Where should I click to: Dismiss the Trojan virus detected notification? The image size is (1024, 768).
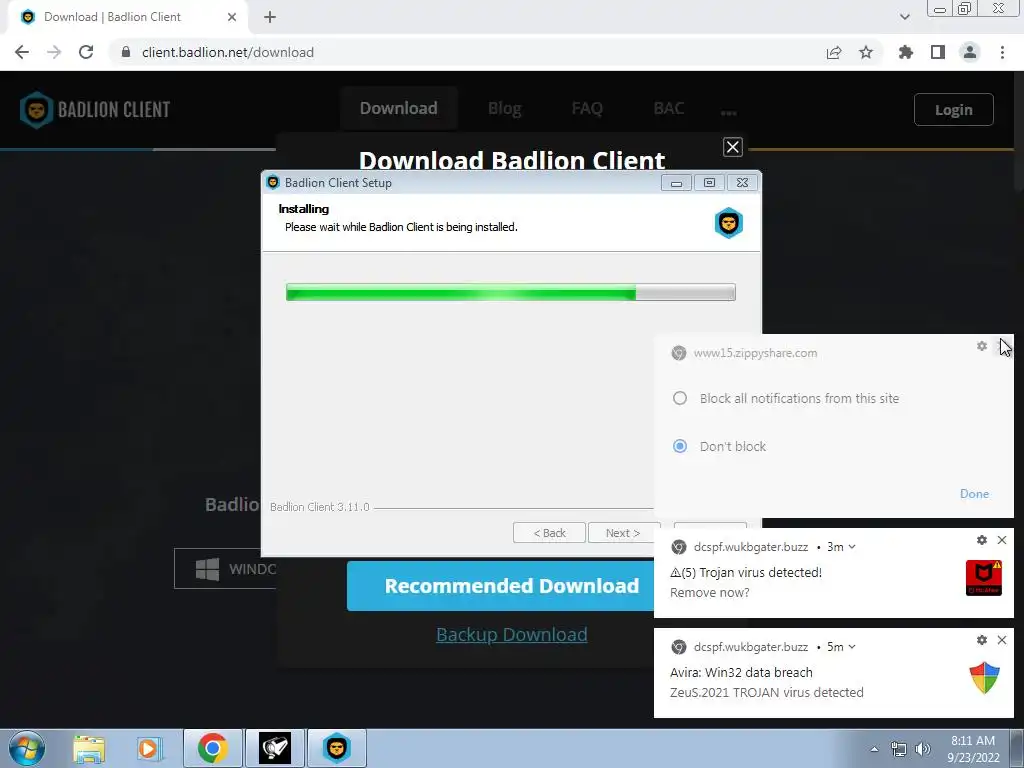click(1002, 540)
